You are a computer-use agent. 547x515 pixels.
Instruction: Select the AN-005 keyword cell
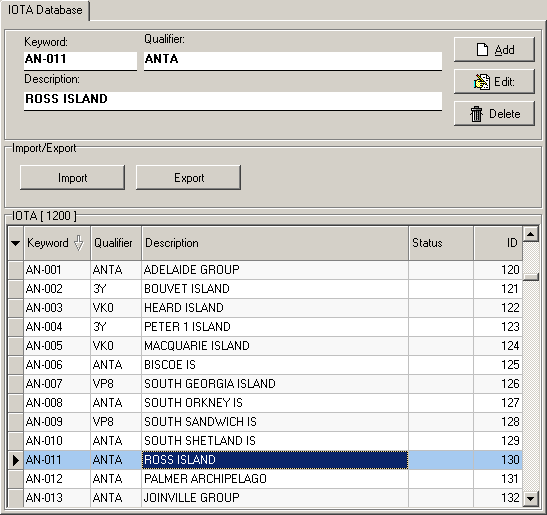coord(57,346)
